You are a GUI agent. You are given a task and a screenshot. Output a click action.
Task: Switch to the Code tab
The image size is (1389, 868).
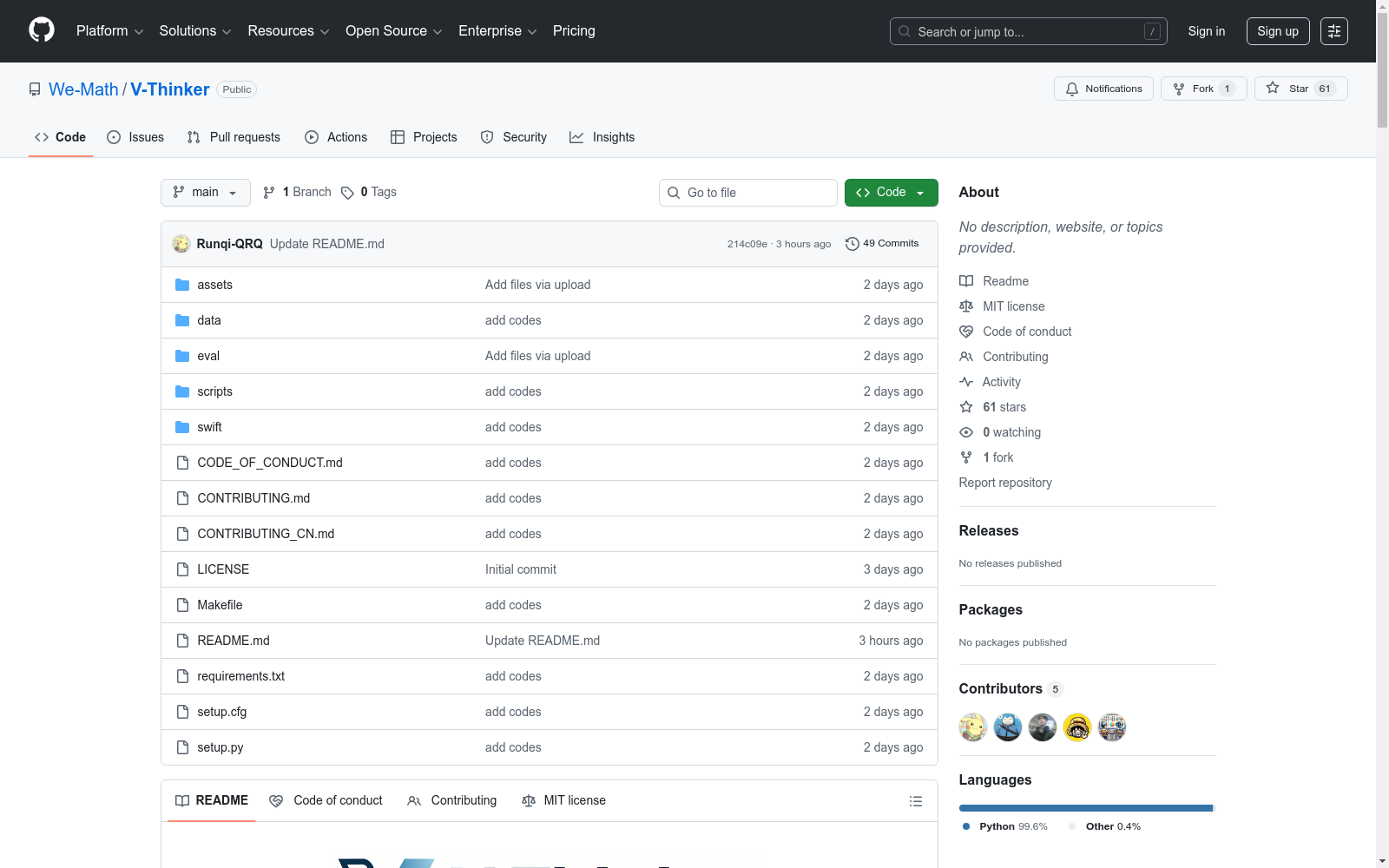[61, 137]
